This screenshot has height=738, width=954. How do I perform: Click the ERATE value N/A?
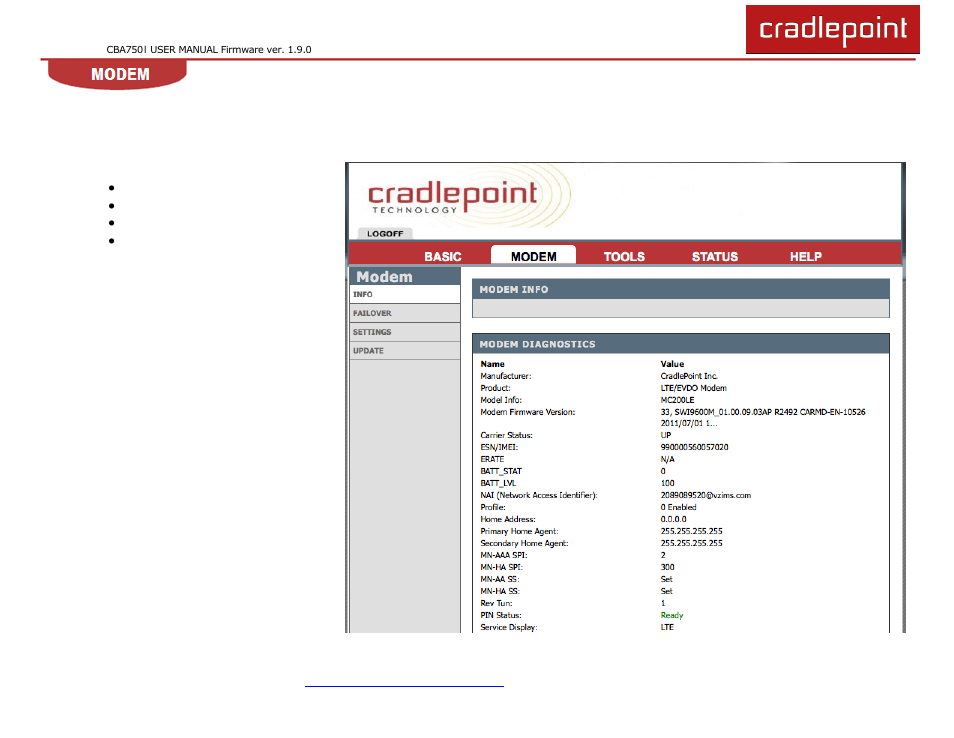click(667, 459)
